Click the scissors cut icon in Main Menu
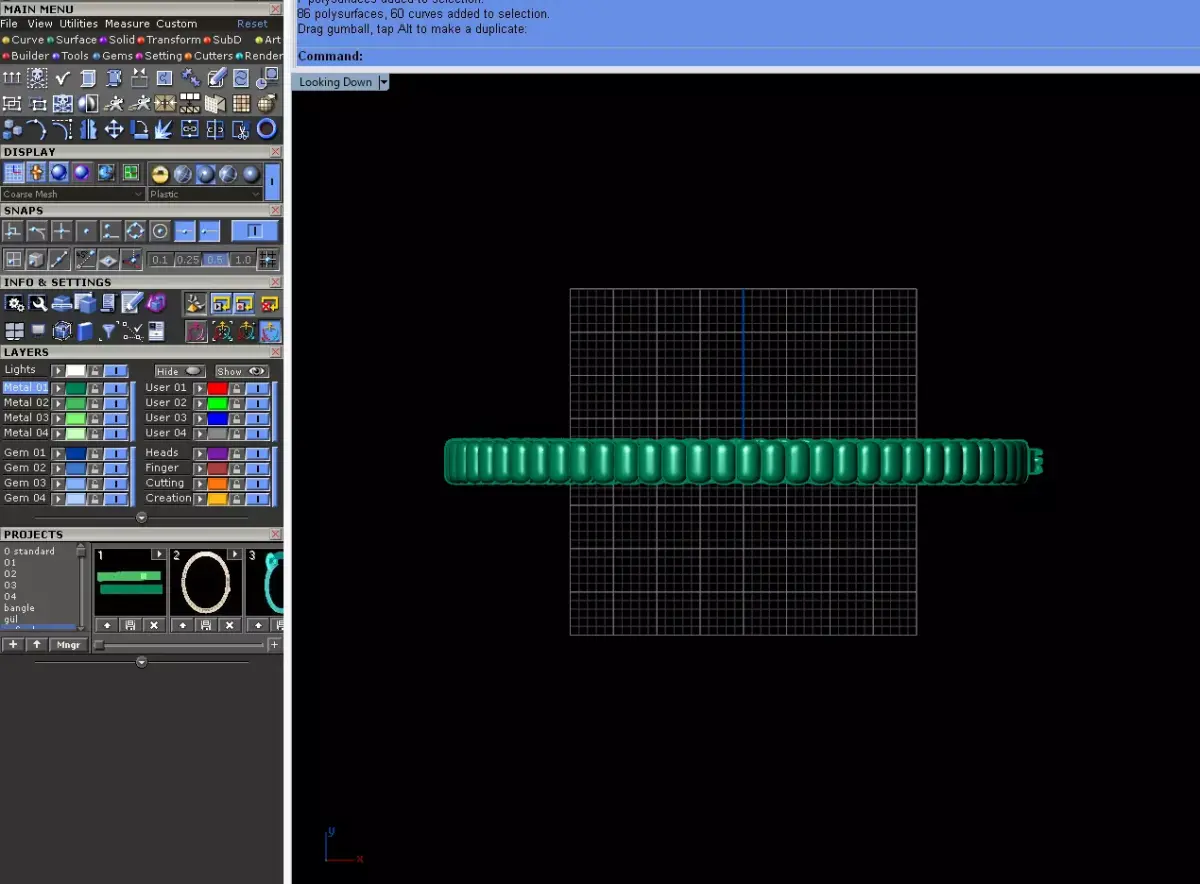Screen dimensions: 1200x884 241,129
